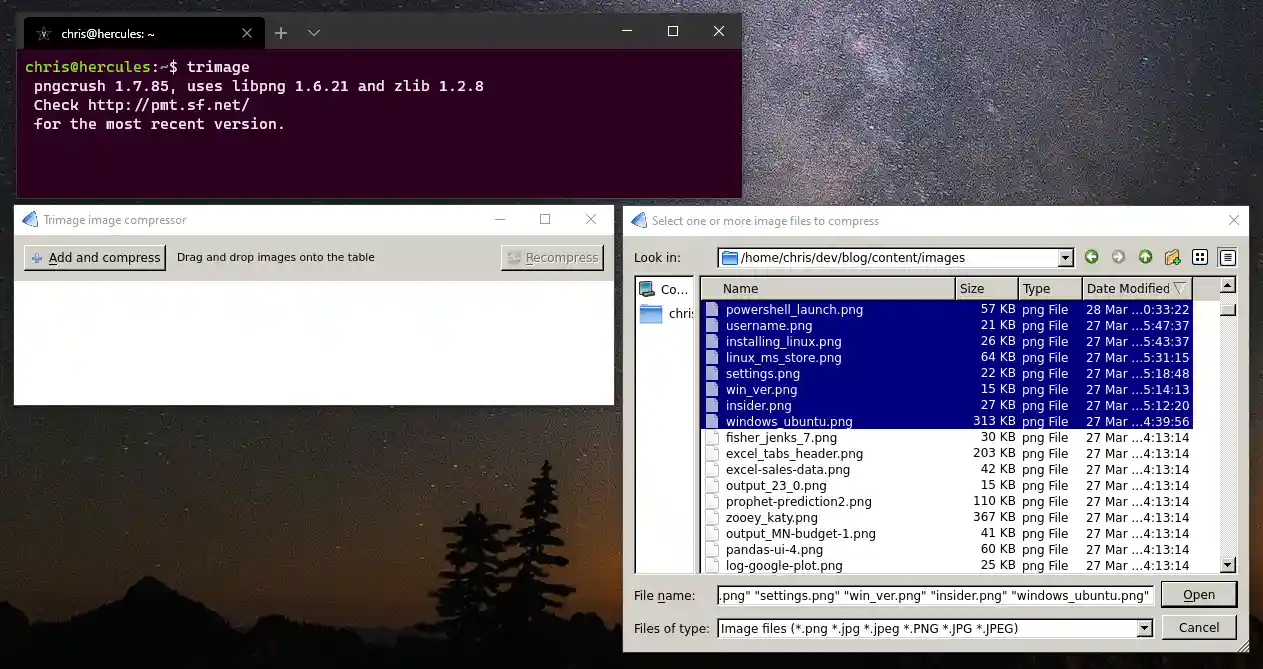The height and width of the screenshot is (669, 1263).
Task: Click the png file icon beside windows_ubuntu.png
Action: [711, 421]
